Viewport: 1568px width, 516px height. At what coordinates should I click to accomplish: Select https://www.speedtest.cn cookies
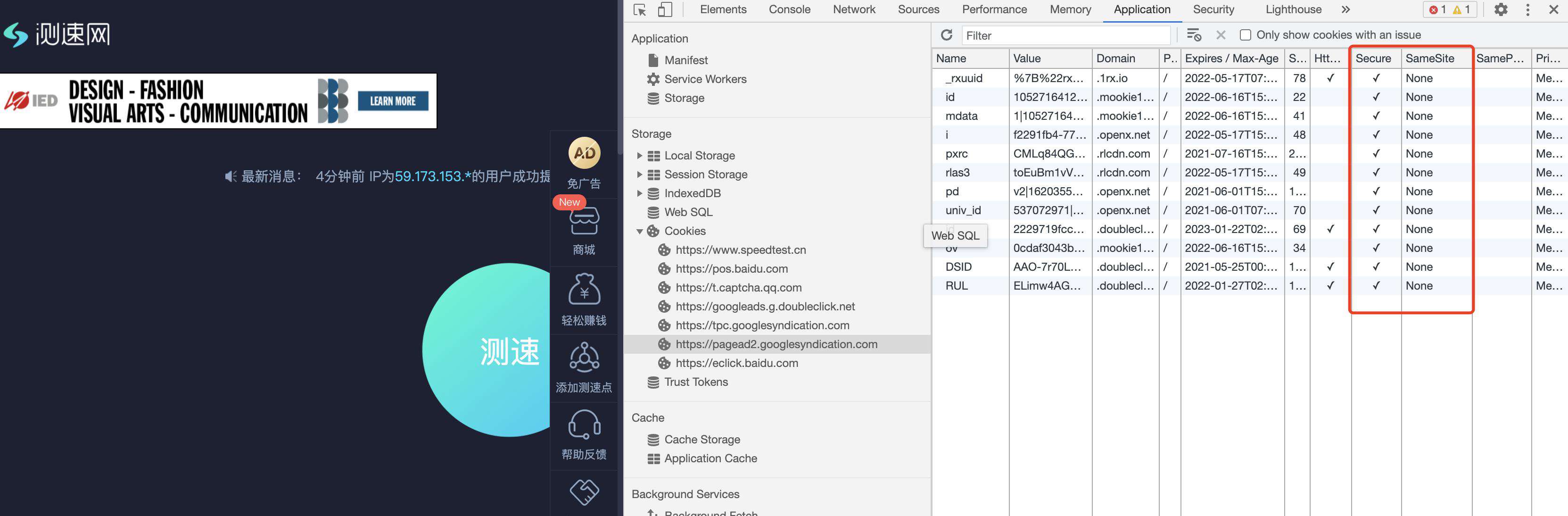tap(740, 250)
